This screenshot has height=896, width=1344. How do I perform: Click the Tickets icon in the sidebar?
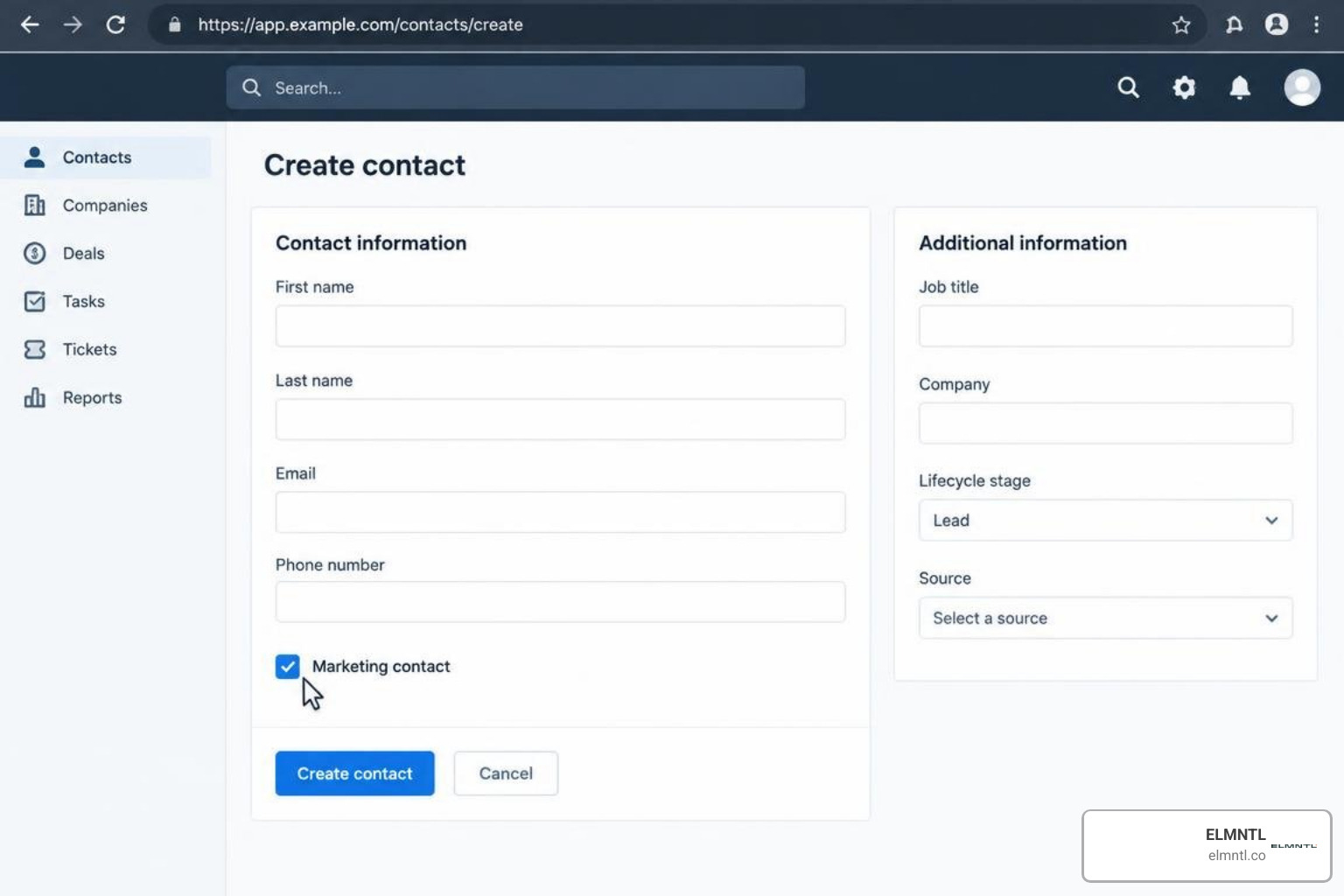coord(34,349)
